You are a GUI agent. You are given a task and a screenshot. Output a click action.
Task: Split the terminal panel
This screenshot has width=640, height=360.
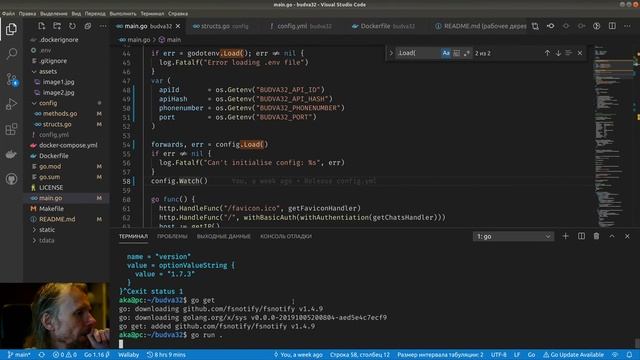click(x=581, y=236)
